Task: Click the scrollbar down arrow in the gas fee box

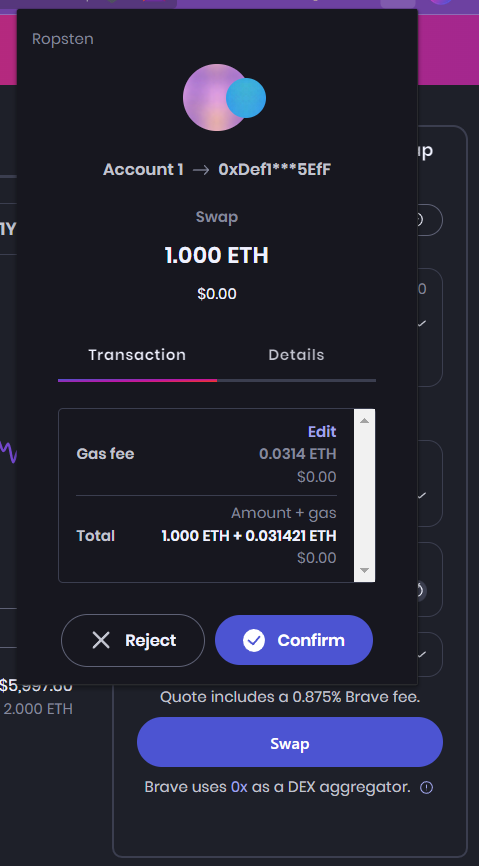Action: click(x=364, y=570)
